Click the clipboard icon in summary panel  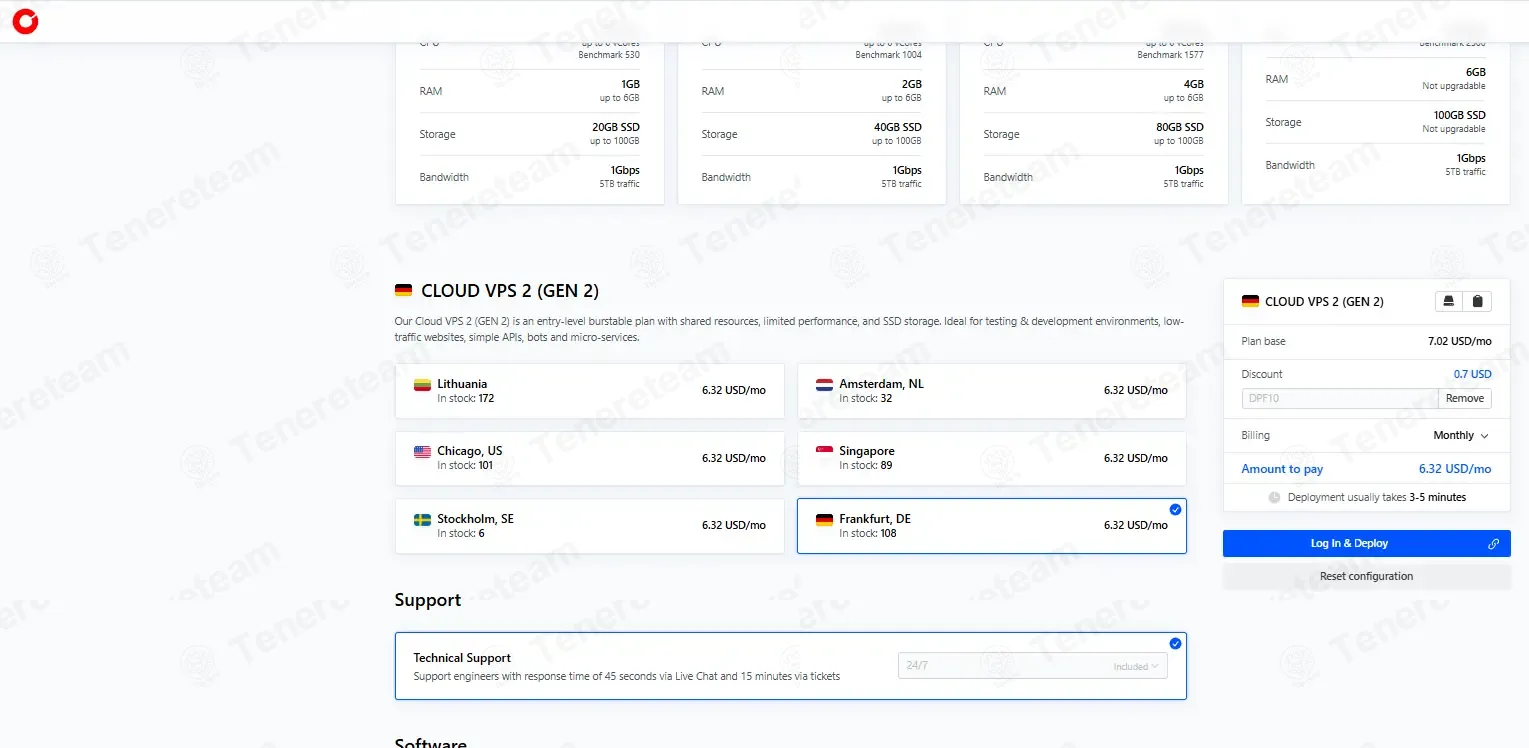point(1478,301)
